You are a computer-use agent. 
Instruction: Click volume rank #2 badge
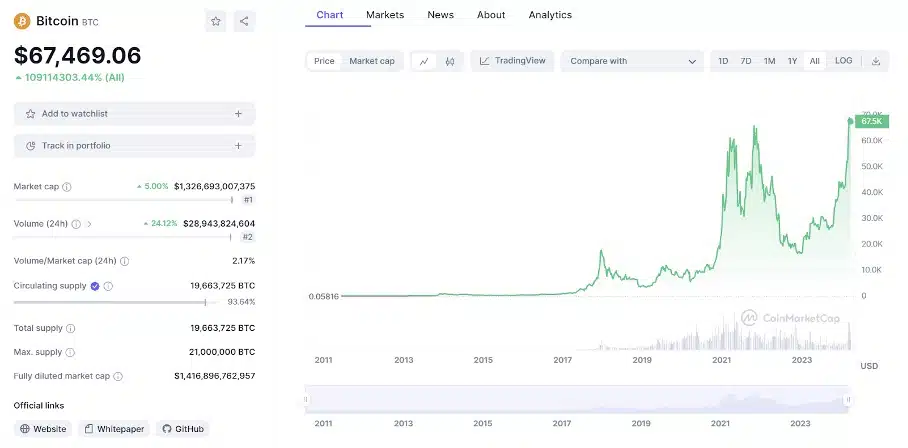[x=248, y=237]
